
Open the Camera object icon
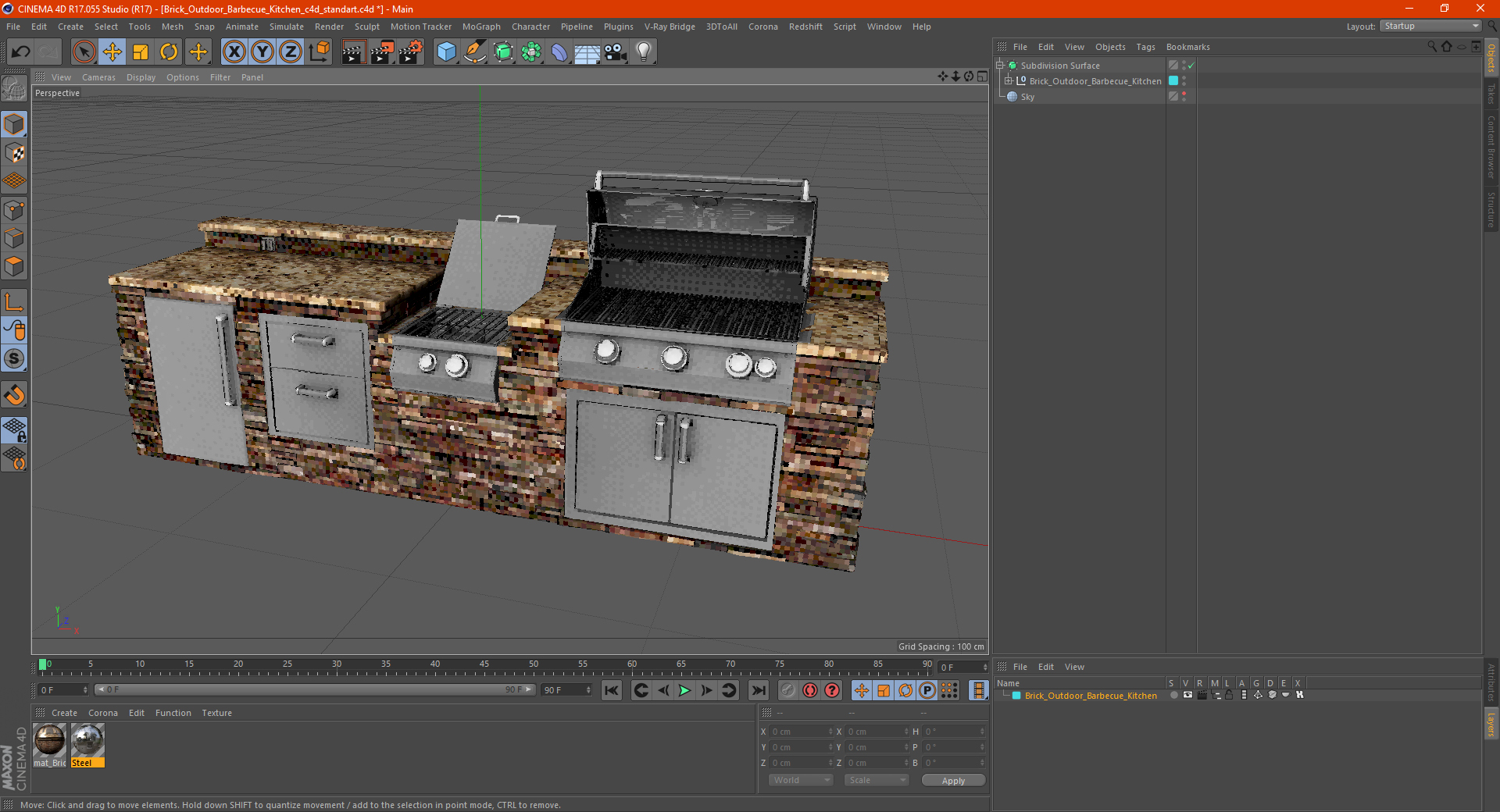point(615,52)
